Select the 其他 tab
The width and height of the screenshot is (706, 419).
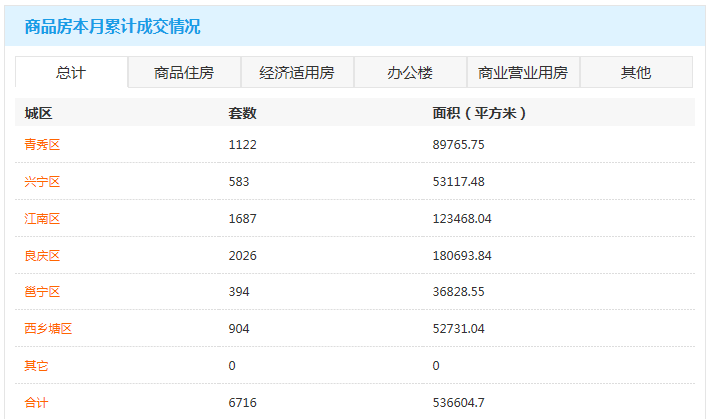click(x=636, y=72)
